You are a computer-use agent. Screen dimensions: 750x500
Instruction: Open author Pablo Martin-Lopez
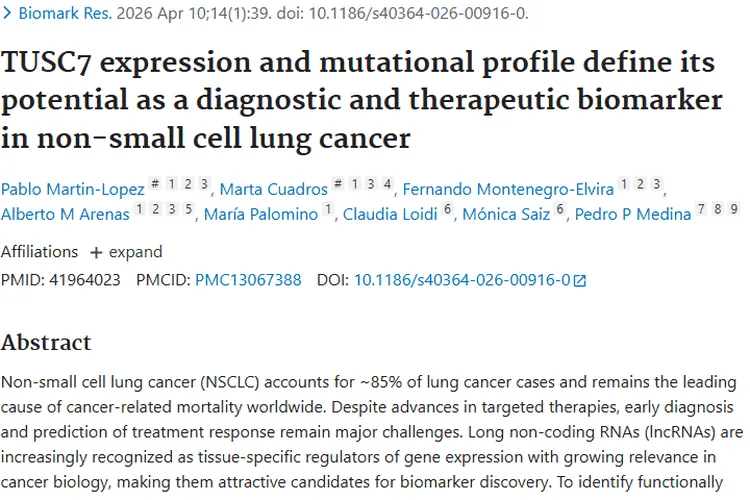[x=72, y=188]
